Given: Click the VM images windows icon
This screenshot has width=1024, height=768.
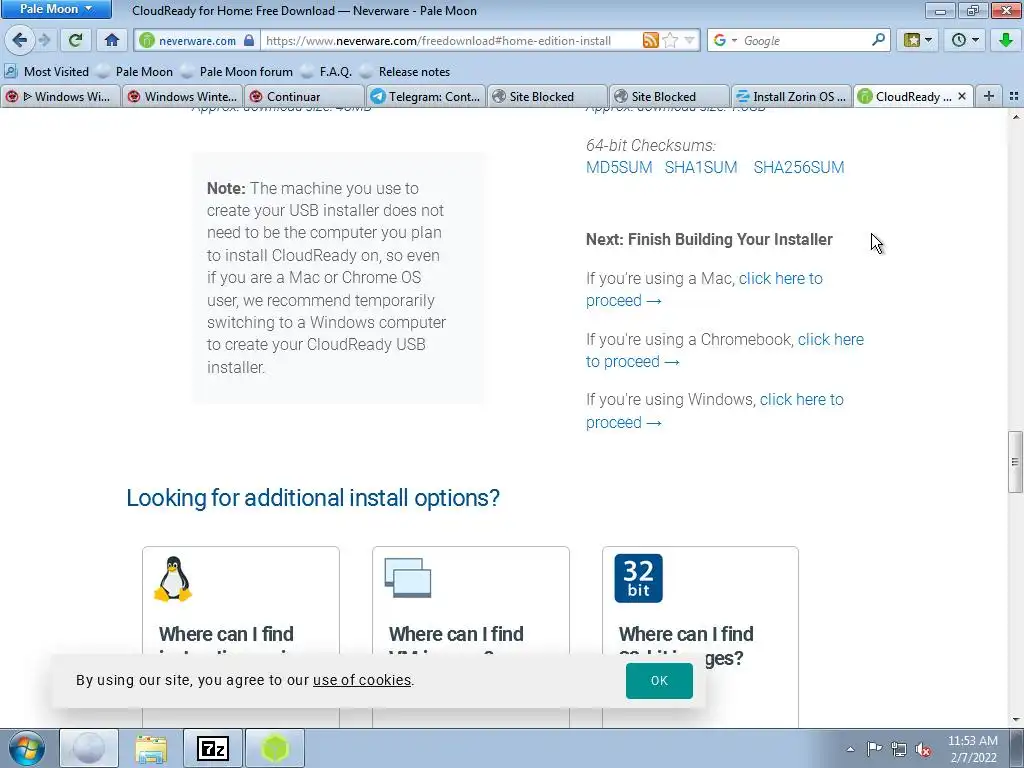Looking at the screenshot, I should click(x=408, y=577).
